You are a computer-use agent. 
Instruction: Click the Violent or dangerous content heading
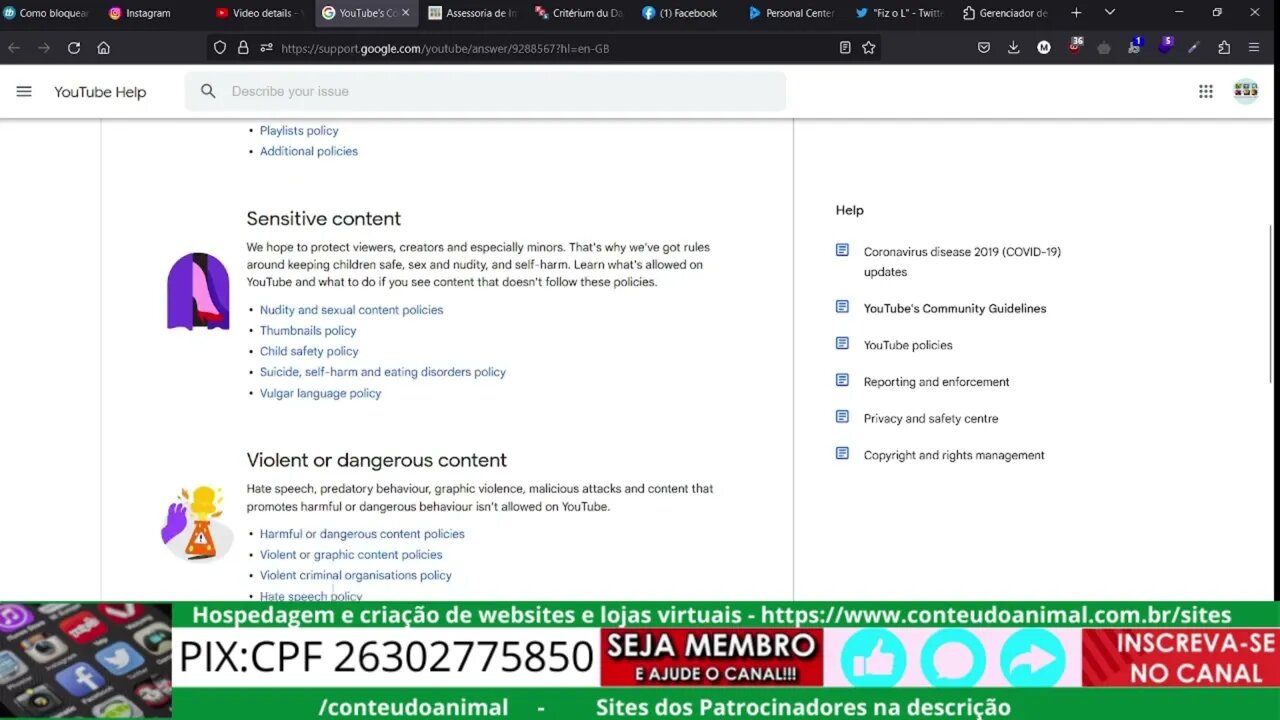click(377, 460)
